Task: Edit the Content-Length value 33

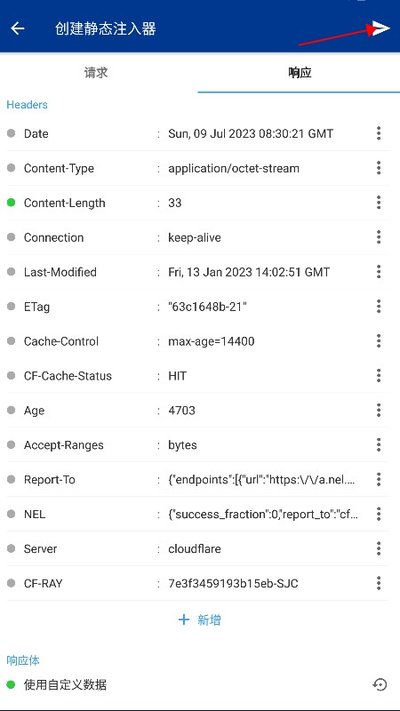Action: tap(175, 203)
